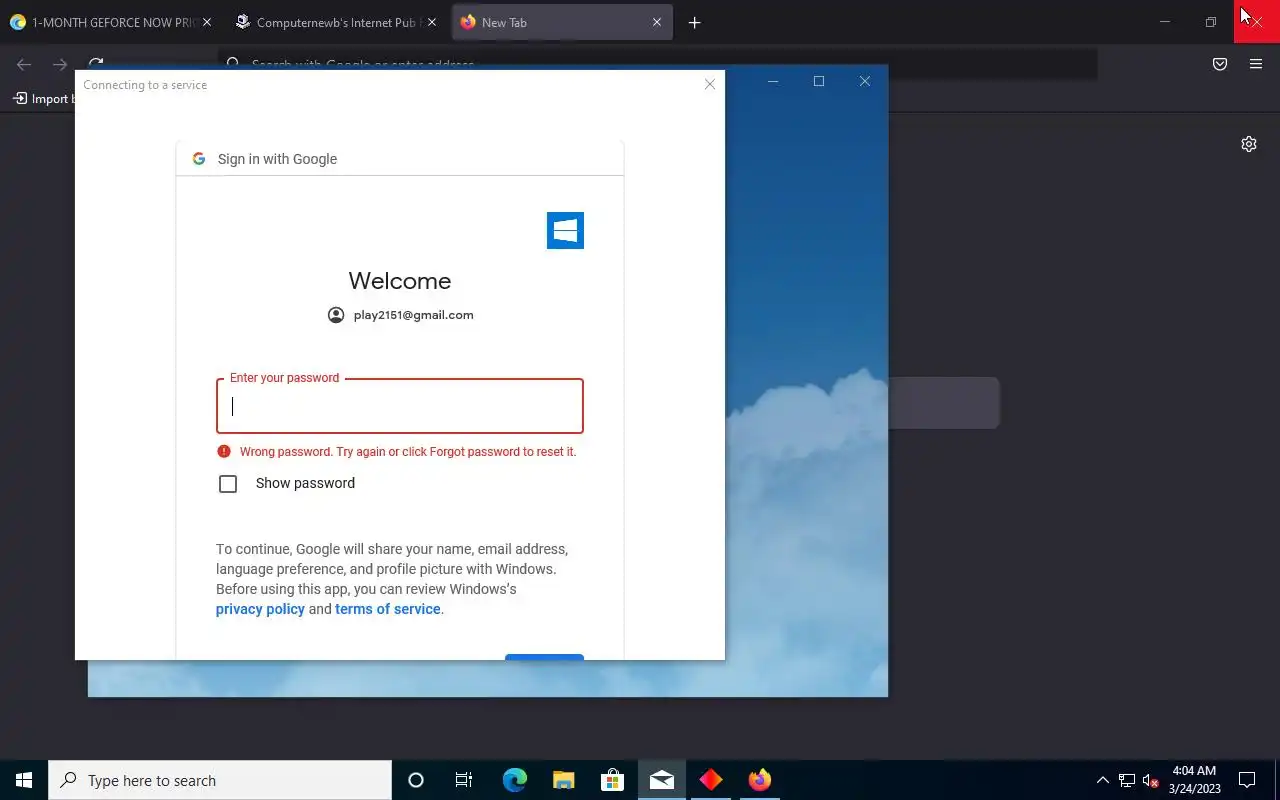The width and height of the screenshot is (1280, 800).
Task: Open New Tab personalize gear icon
Action: [x=1249, y=144]
